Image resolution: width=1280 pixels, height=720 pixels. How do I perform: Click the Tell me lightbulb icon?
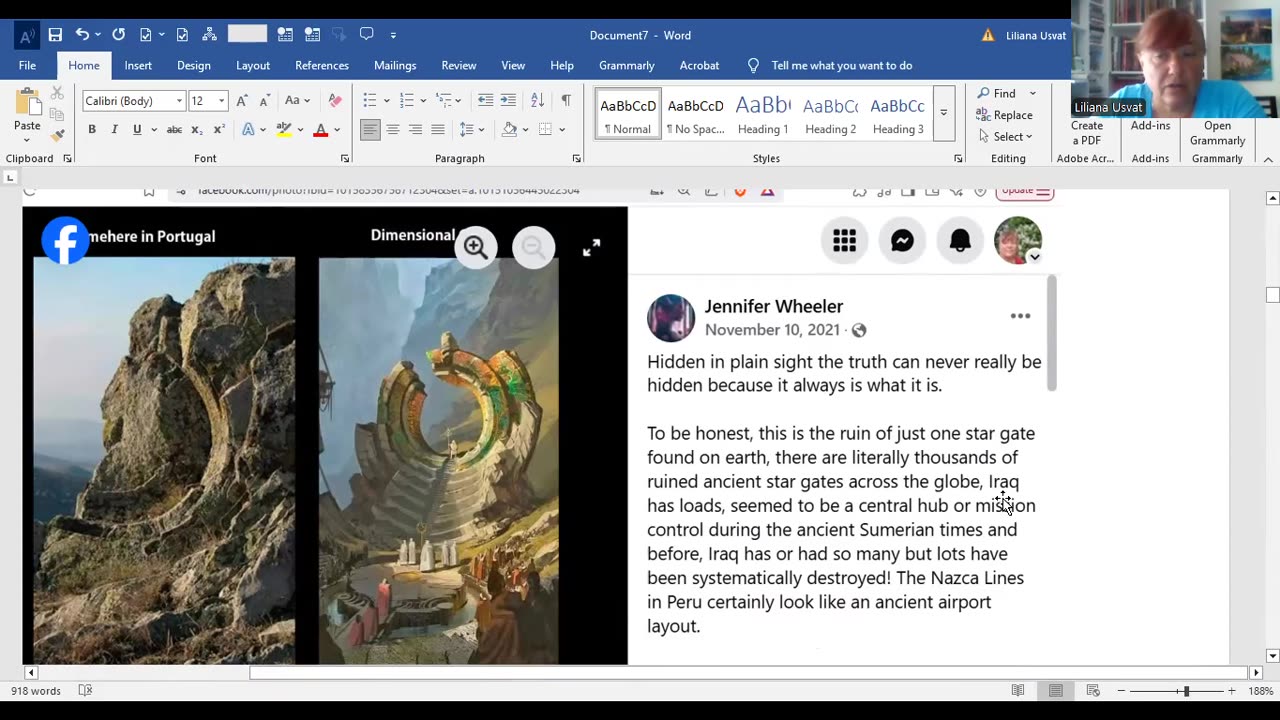[x=754, y=65]
